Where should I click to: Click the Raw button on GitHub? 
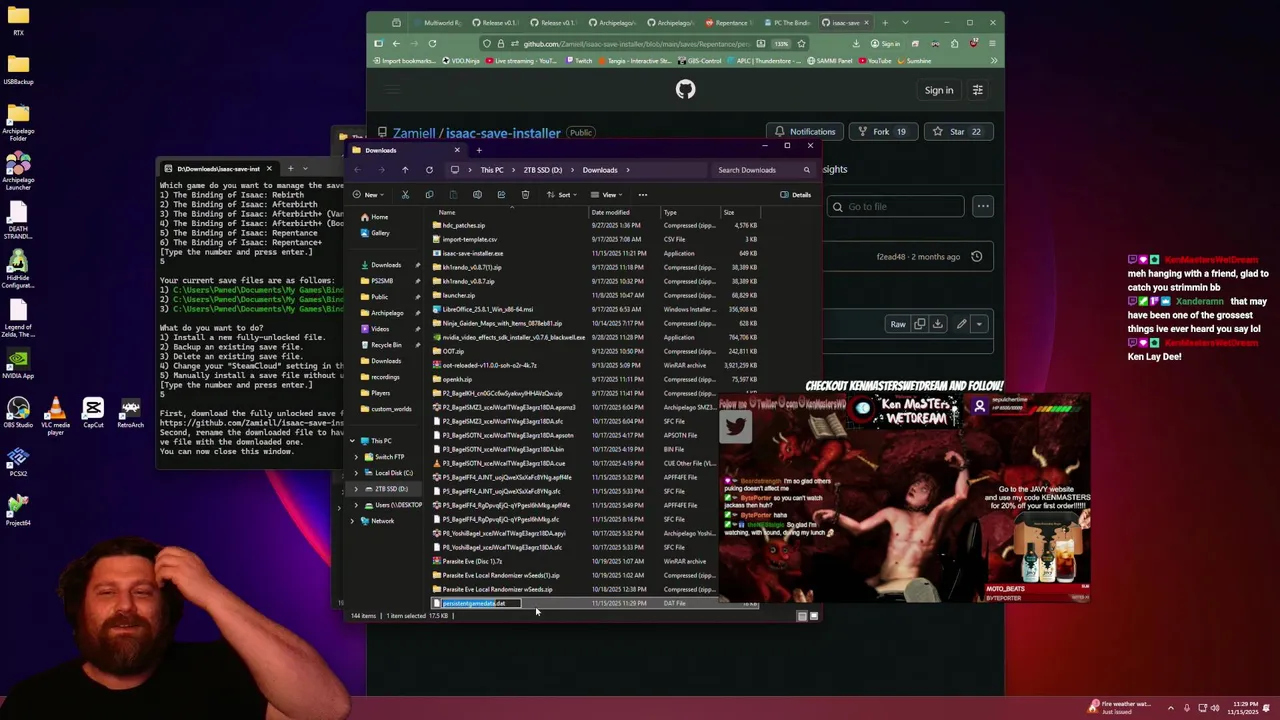(x=898, y=324)
